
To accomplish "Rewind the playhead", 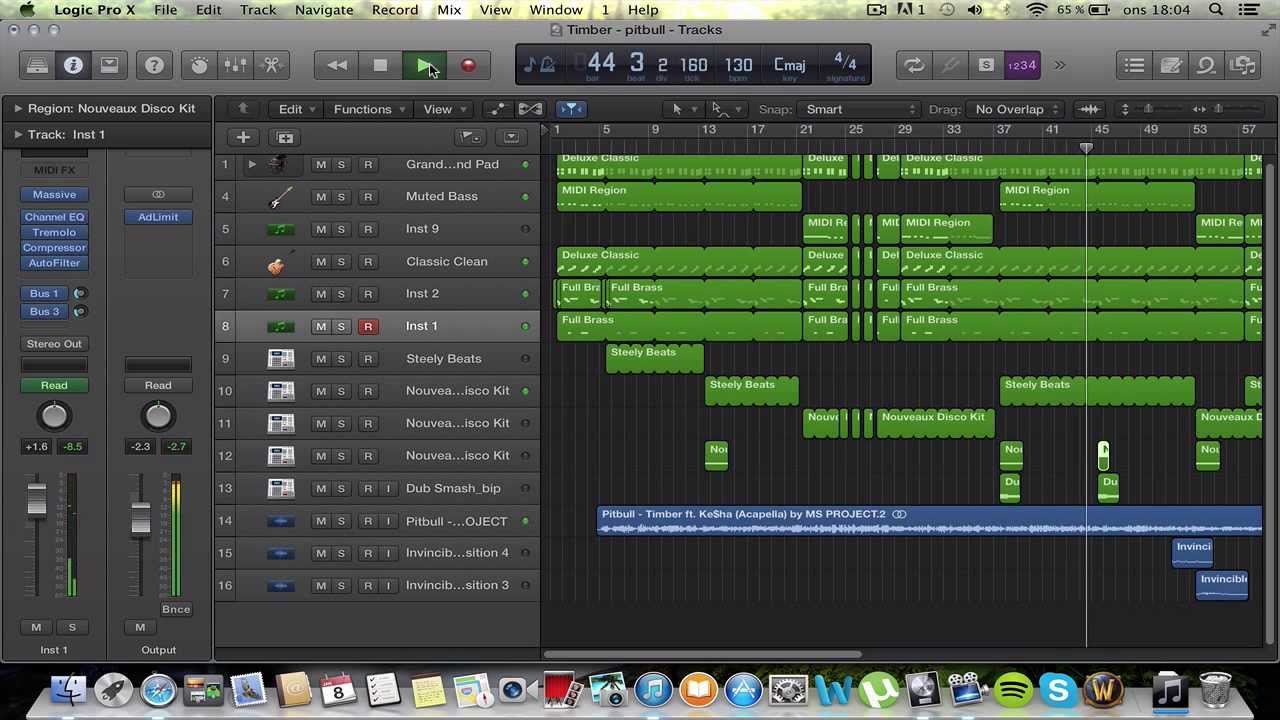I will (337, 65).
